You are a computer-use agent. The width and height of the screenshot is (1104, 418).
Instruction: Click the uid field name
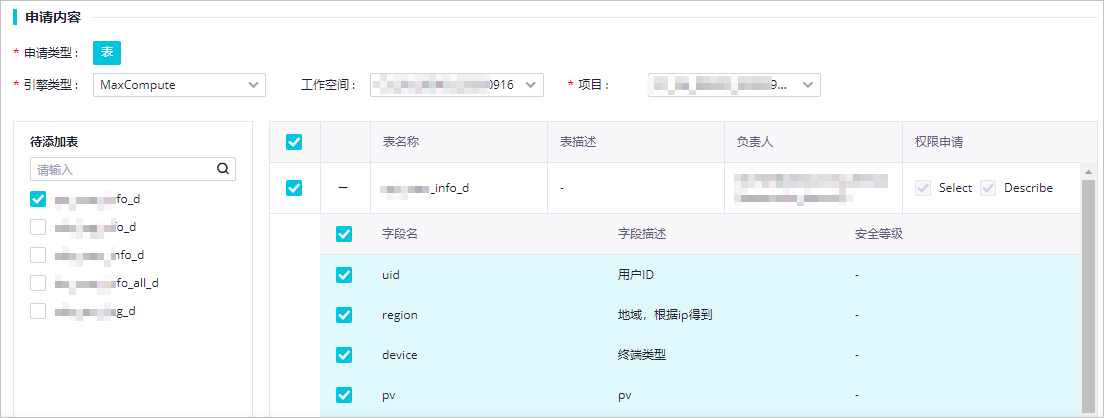point(391,274)
